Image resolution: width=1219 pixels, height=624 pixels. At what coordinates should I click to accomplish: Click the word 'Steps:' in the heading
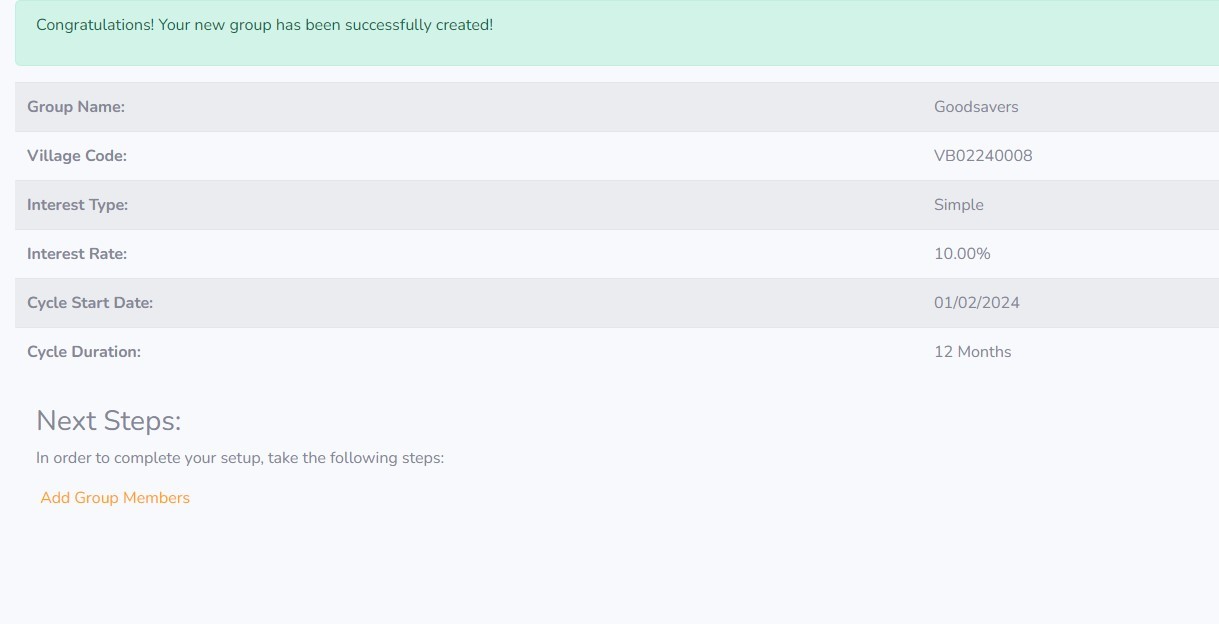tap(143, 421)
